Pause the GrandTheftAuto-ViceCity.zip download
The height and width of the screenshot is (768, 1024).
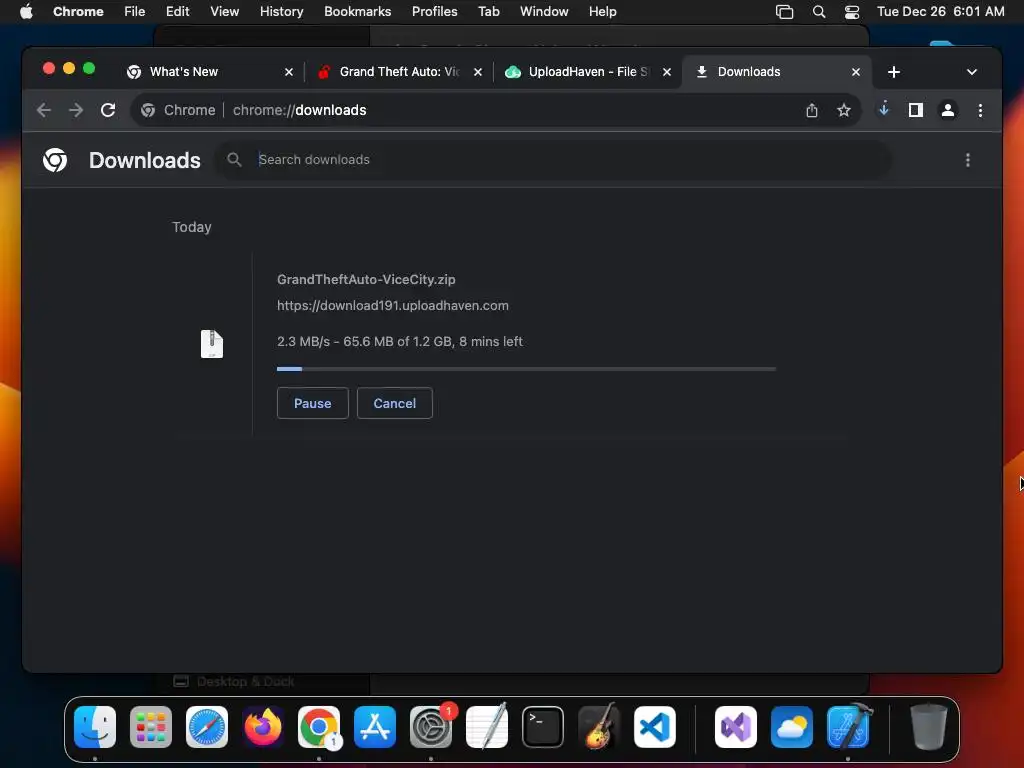click(x=312, y=403)
